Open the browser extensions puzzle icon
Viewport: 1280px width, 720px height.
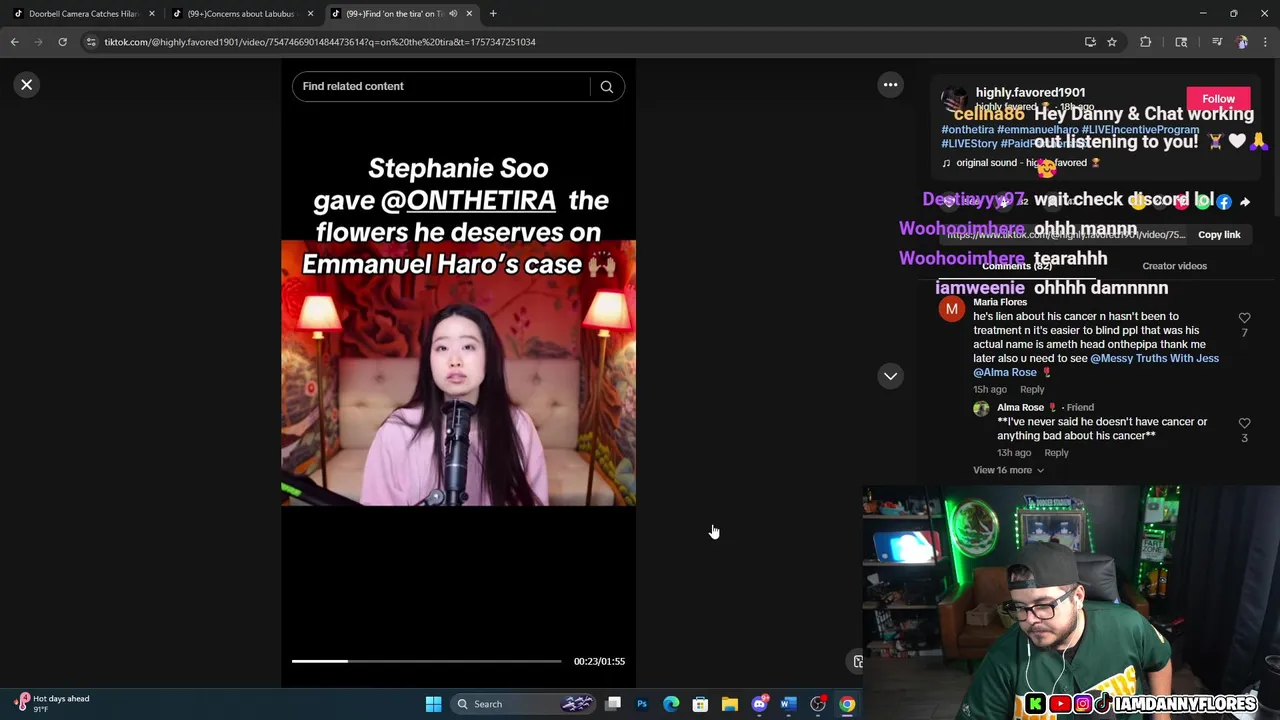point(1146,42)
